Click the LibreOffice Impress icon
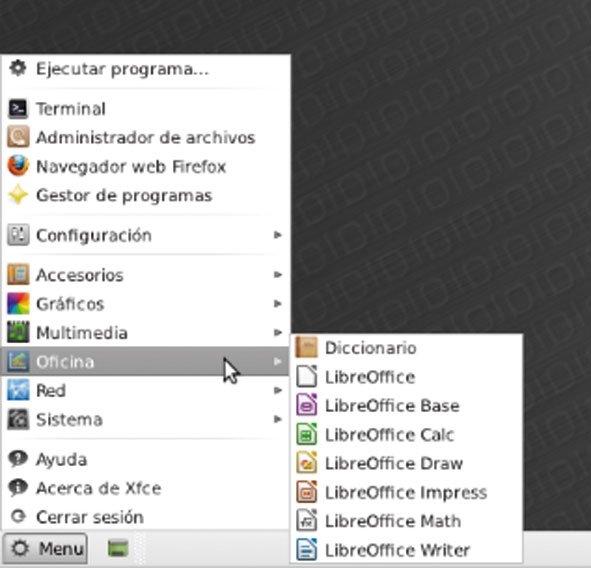The image size is (591, 568). (306, 492)
